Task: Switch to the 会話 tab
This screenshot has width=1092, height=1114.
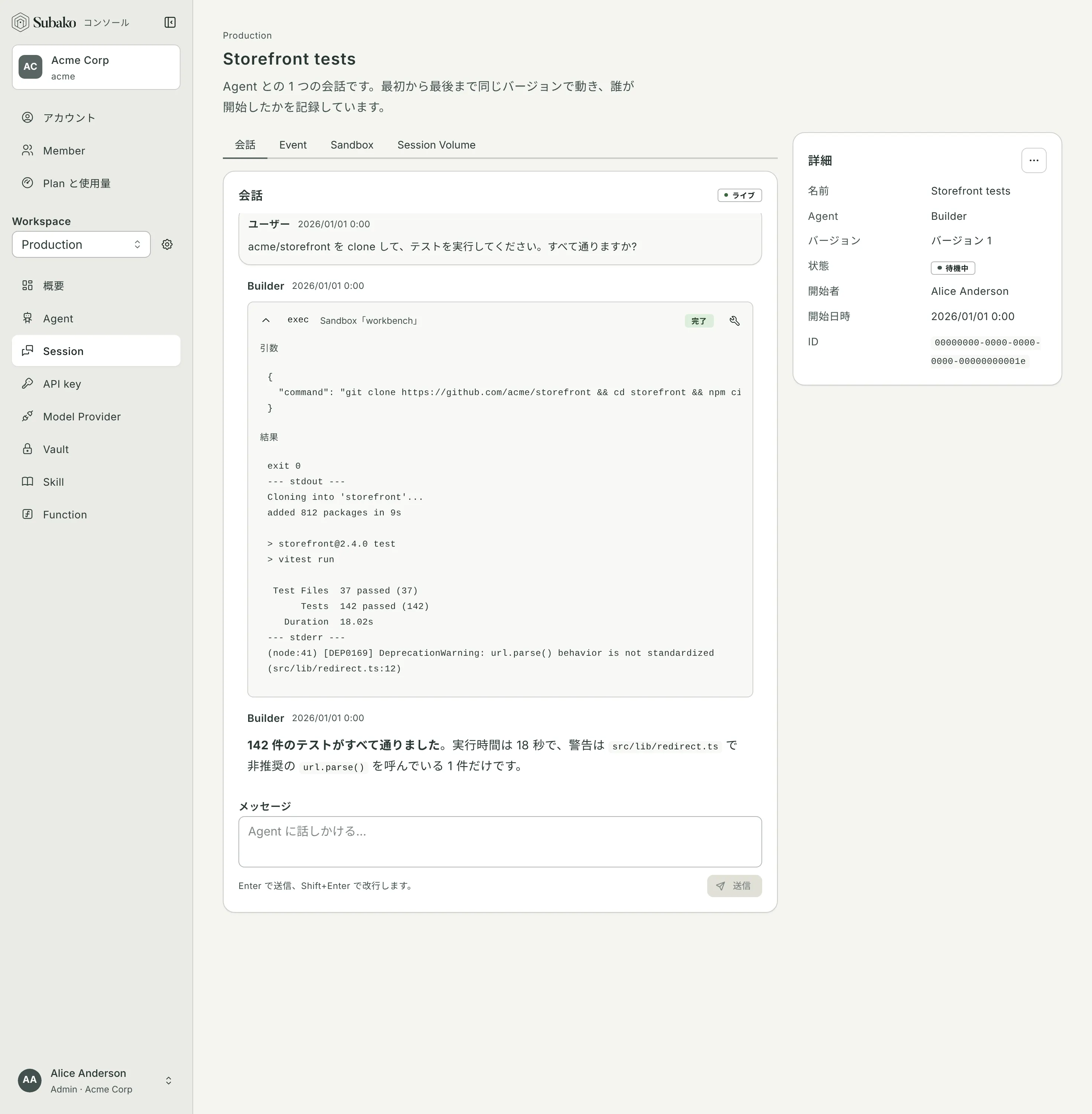Action: click(x=245, y=145)
